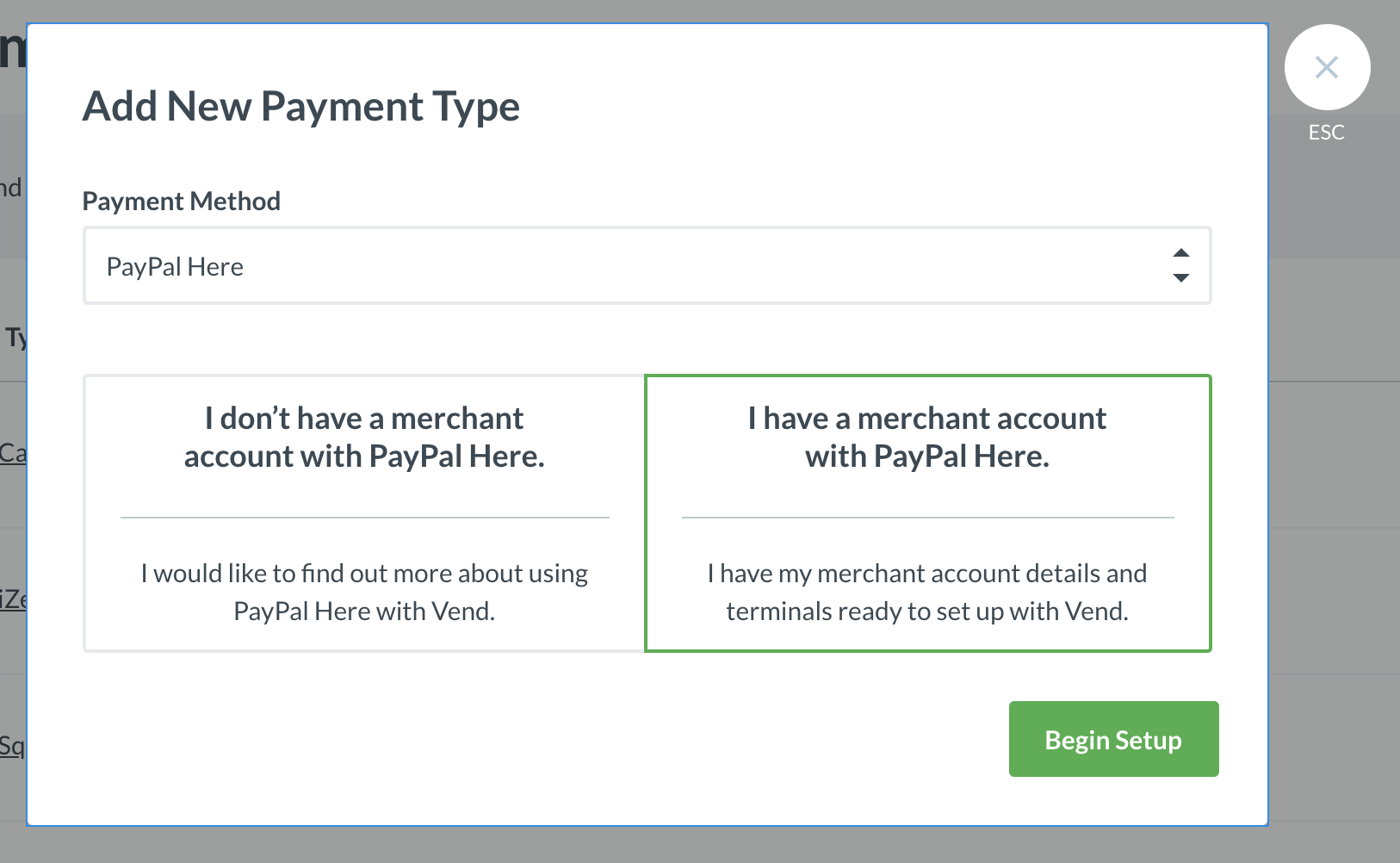This screenshot has height=863, width=1400.
Task: Open the Payment Method dropdown
Action: (x=647, y=265)
